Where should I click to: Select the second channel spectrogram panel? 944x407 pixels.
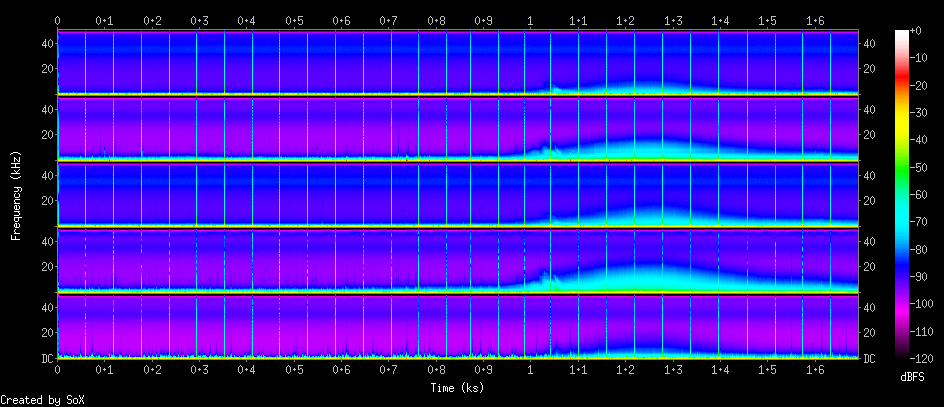(x=457, y=128)
